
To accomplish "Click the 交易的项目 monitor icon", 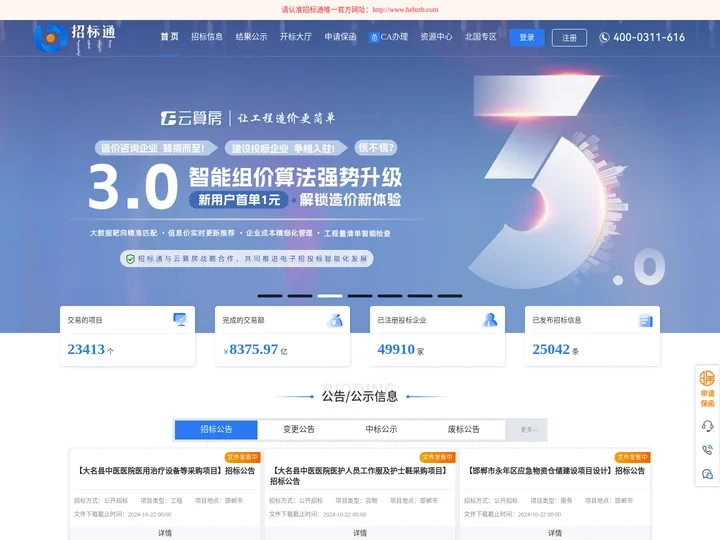I will [x=180, y=320].
